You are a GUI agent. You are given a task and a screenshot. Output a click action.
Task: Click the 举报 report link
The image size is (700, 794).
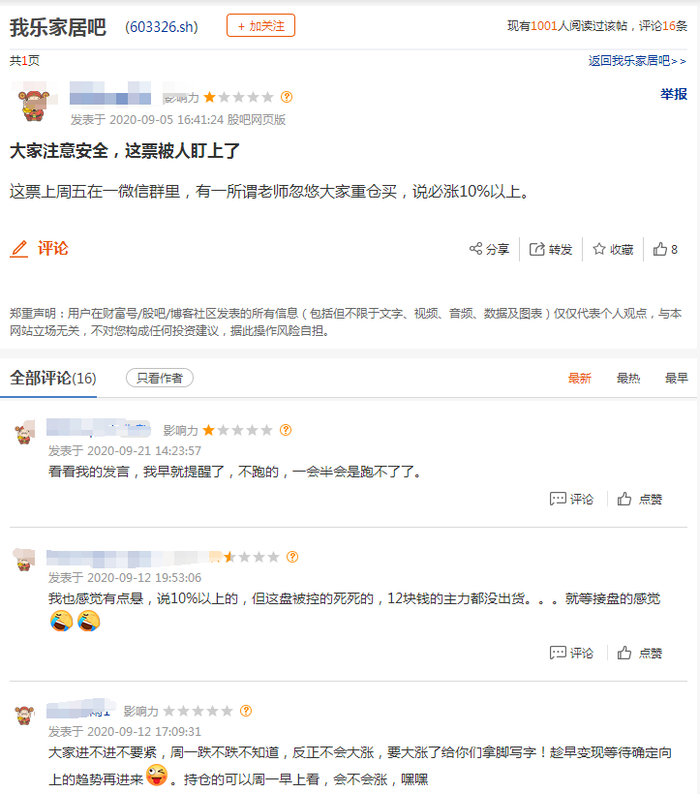[674, 94]
